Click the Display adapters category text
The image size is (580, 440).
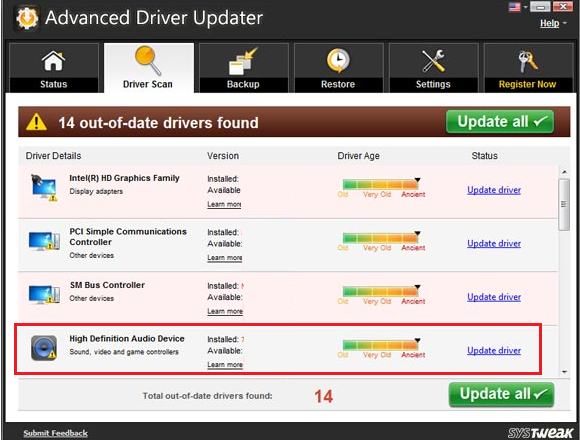(x=96, y=192)
